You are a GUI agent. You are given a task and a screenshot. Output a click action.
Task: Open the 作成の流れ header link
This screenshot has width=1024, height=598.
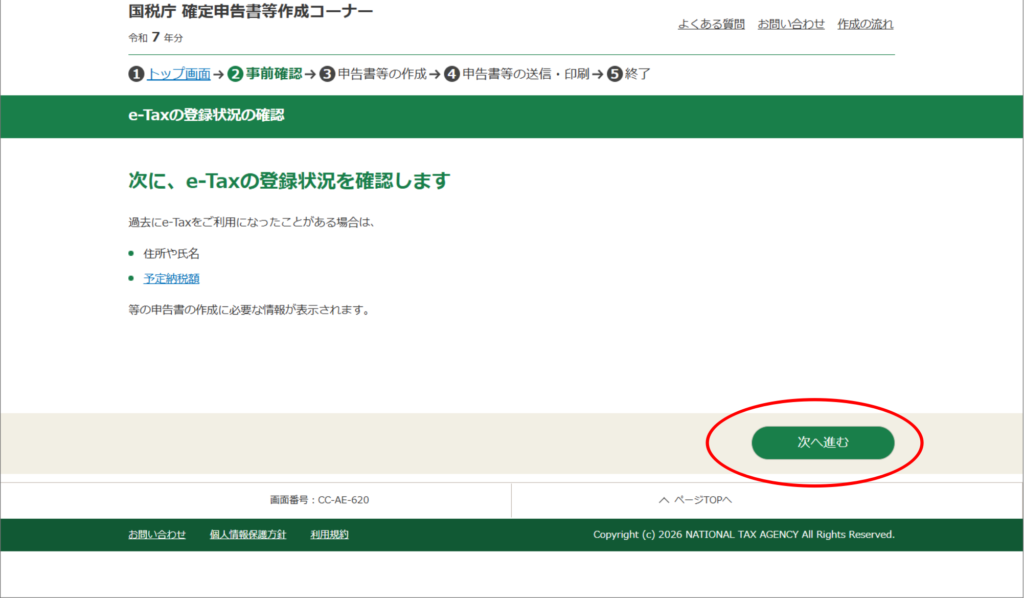[x=865, y=24]
